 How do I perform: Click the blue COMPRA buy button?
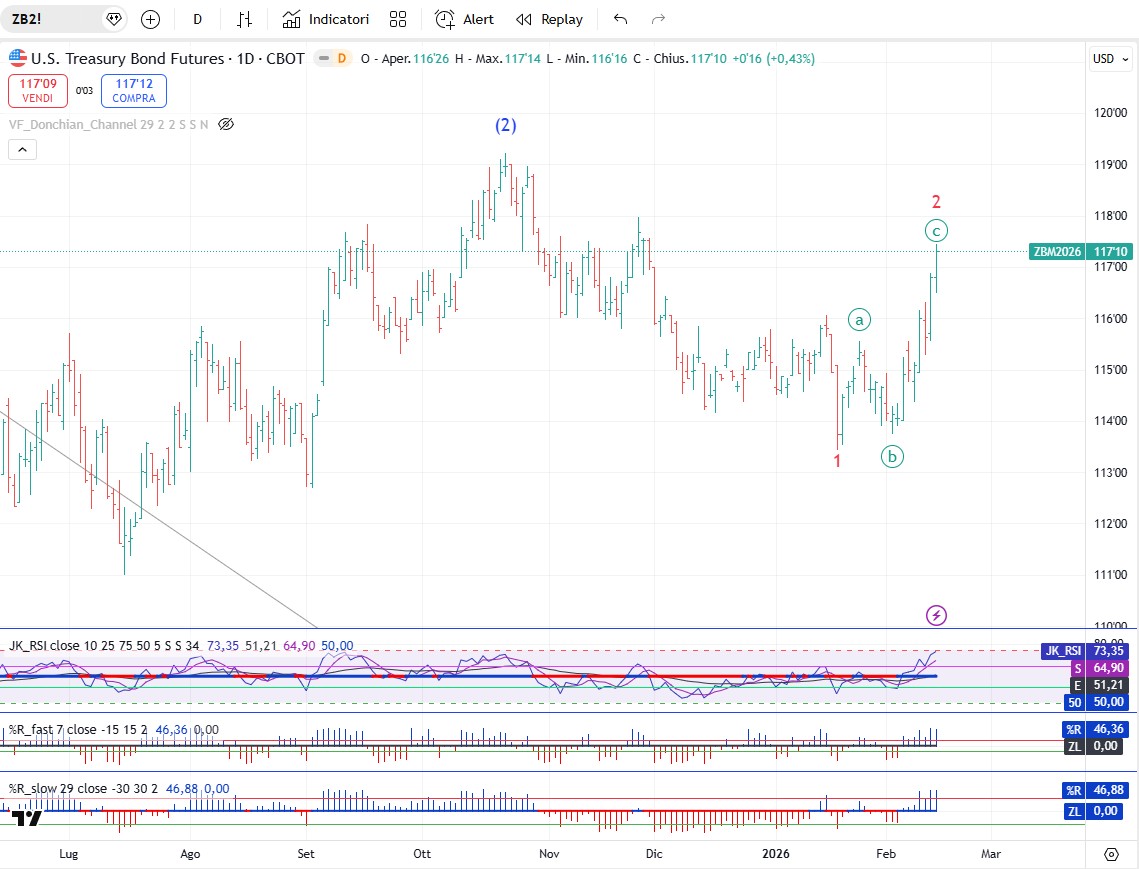134,91
